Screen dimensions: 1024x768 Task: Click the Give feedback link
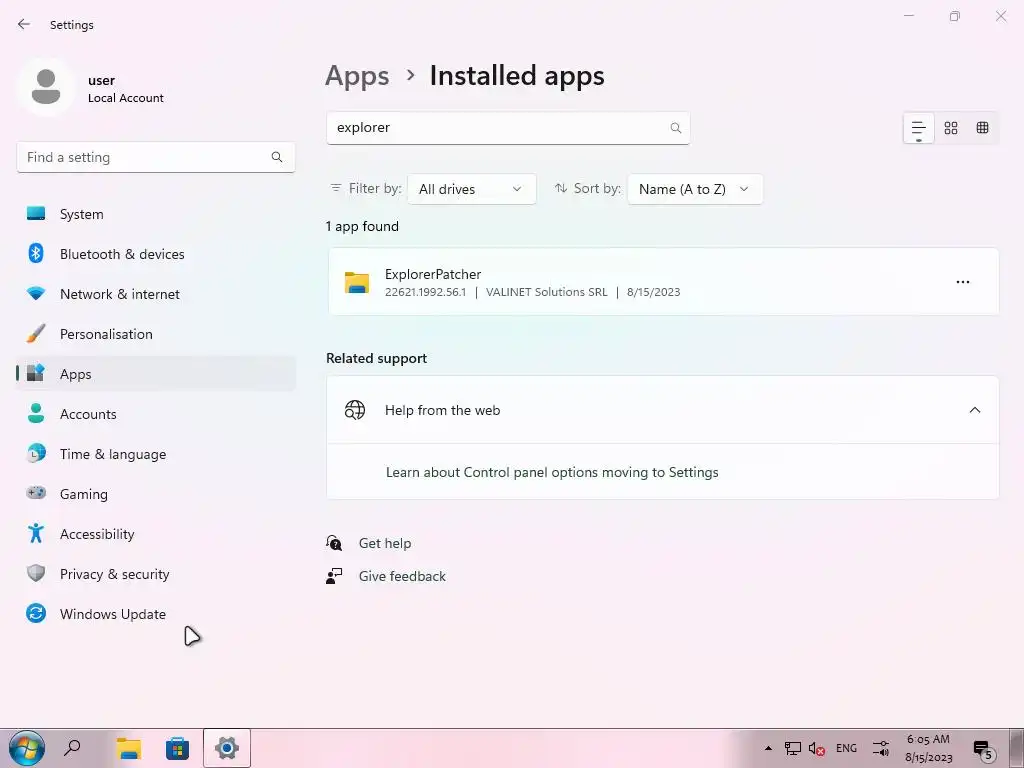pyautogui.click(x=402, y=576)
